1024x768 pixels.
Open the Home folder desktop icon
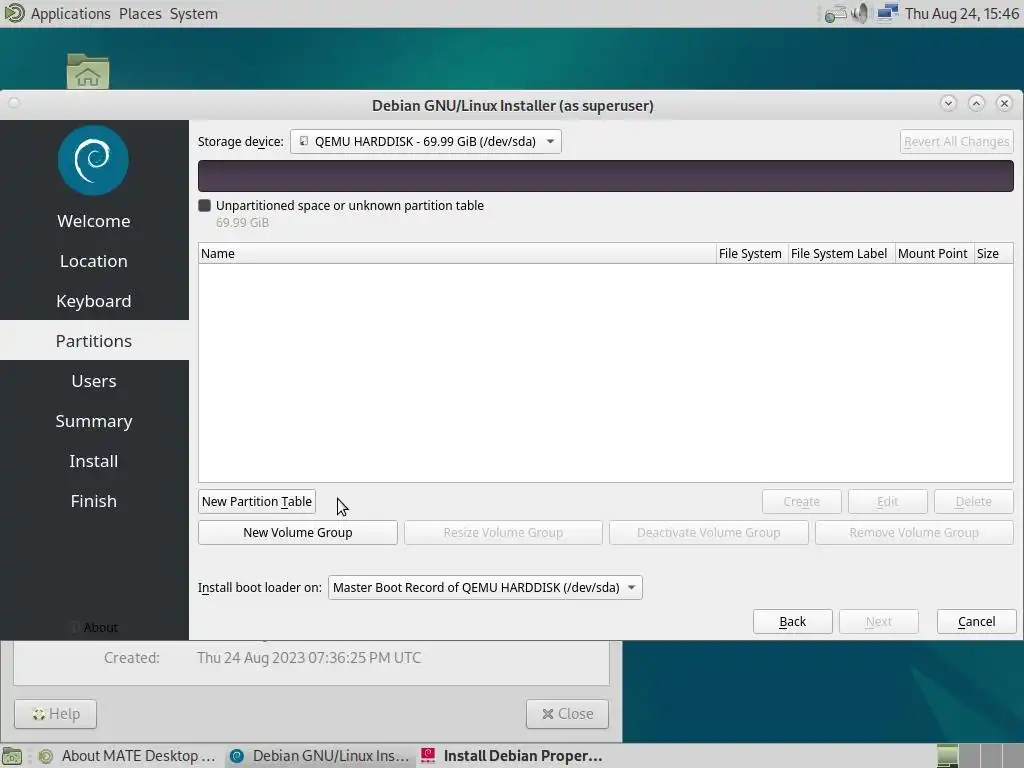88,71
